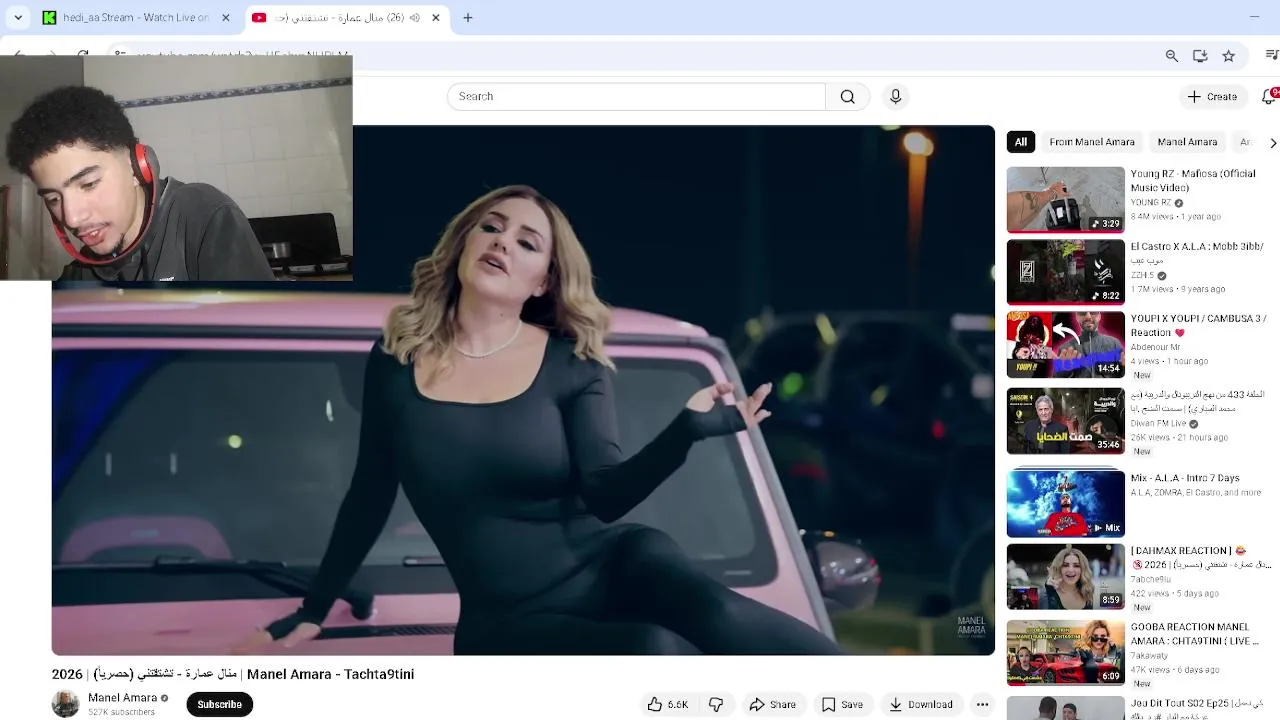The height and width of the screenshot is (720, 1280).
Task: Click the 7abche9lu channel name
Action: tap(1150, 579)
